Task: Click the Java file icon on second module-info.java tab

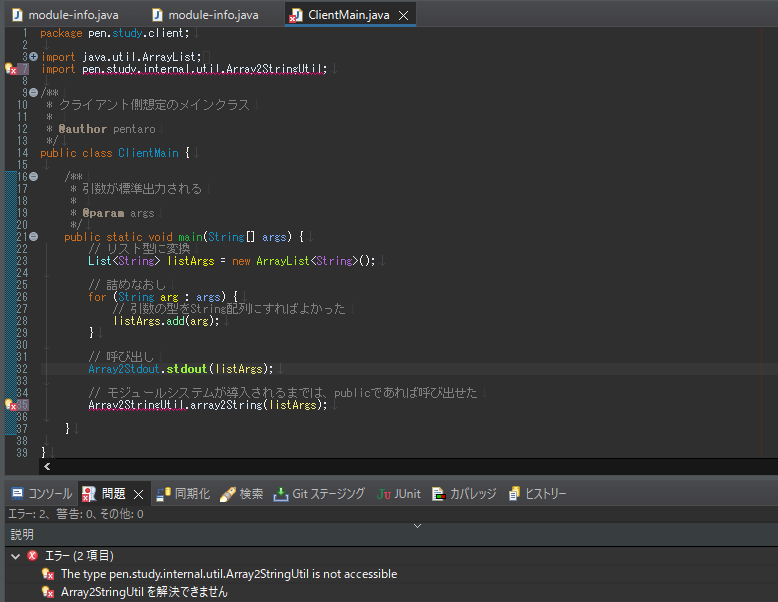Action: pyautogui.click(x=157, y=15)
